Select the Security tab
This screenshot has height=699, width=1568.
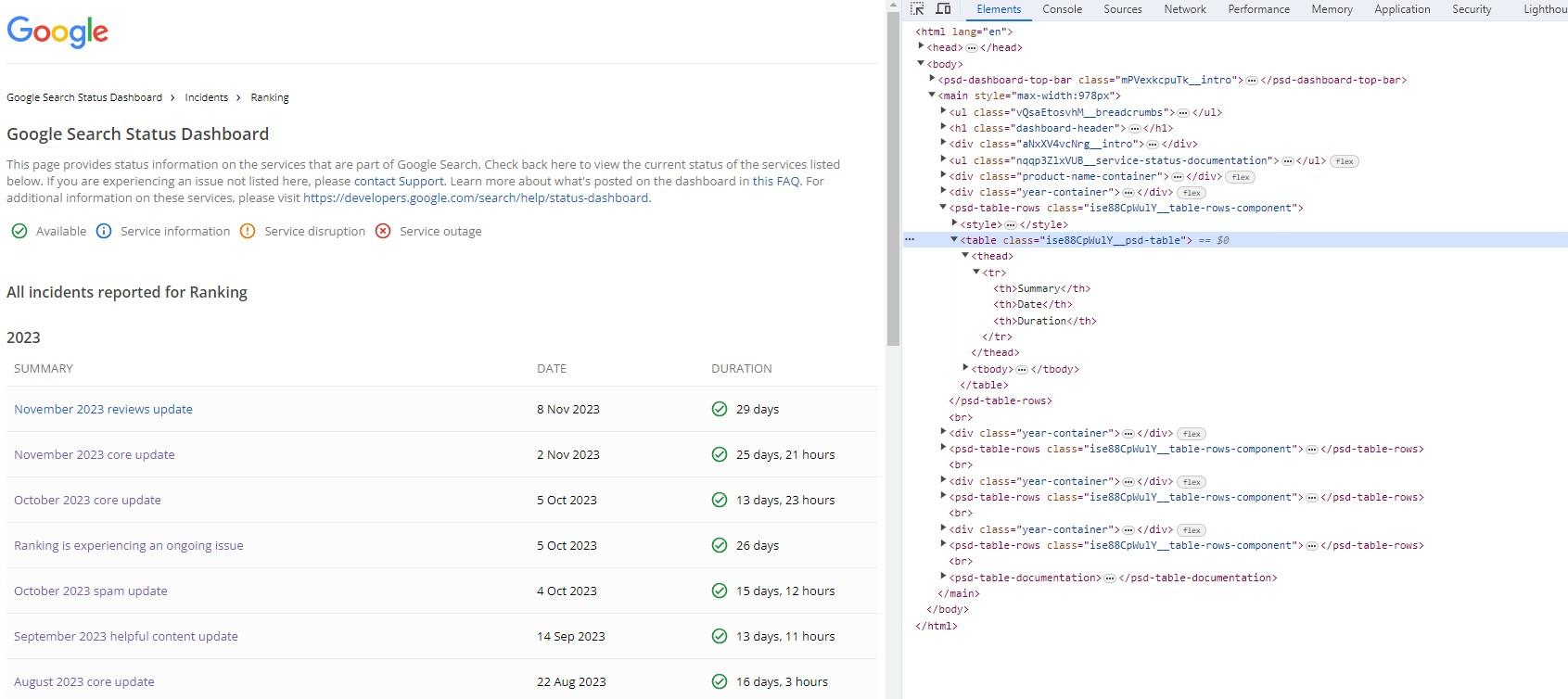click(x=1472, y=9)
